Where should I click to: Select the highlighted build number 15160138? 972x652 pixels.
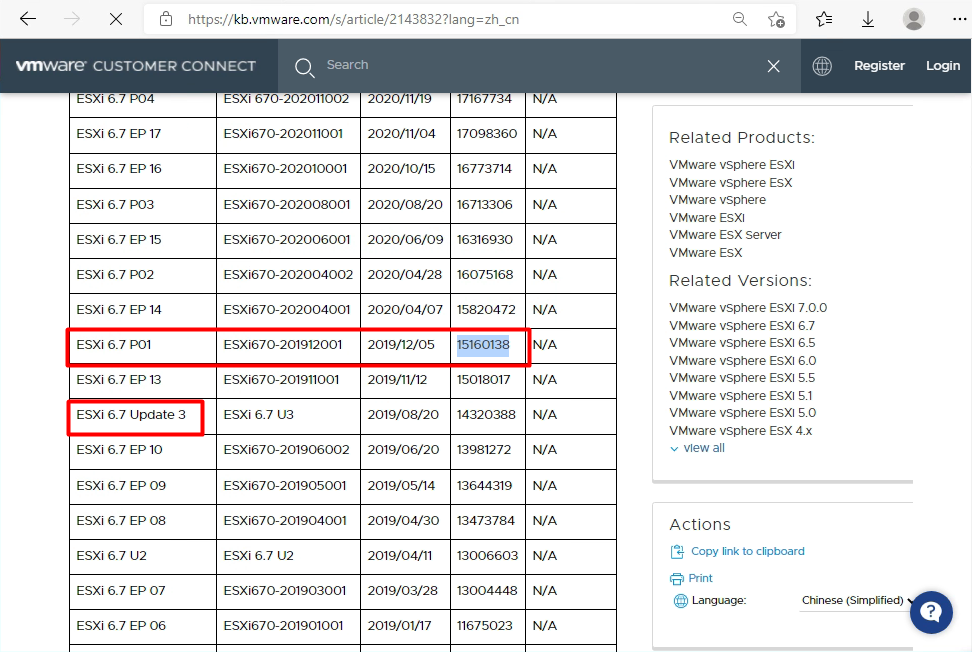coord(483,345)
